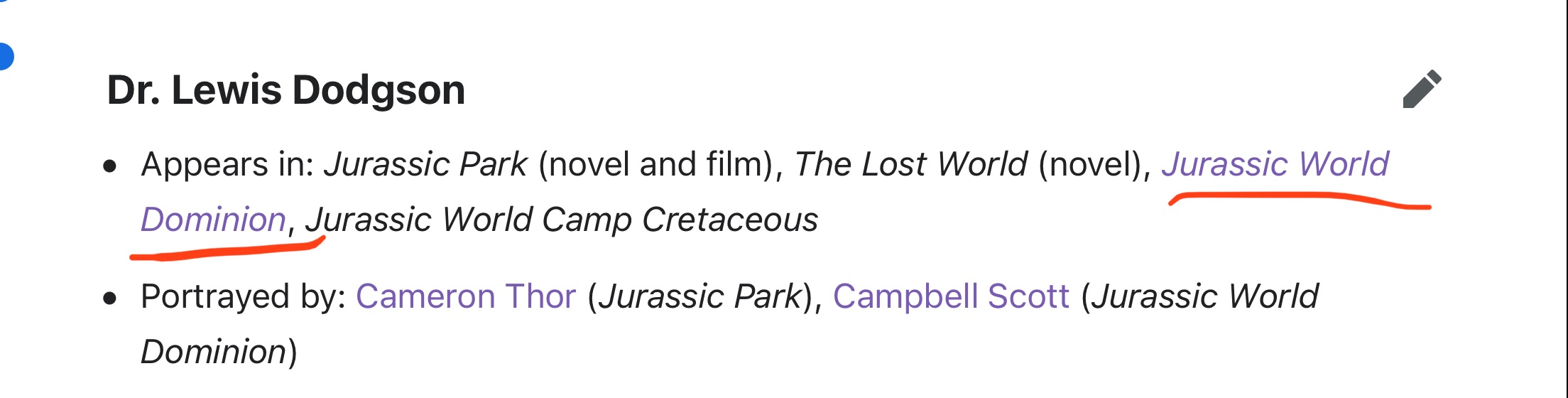Click the 'Portrayed by:' label text
This screenshot has height=398, width=1568.
(x=244, y=297)
